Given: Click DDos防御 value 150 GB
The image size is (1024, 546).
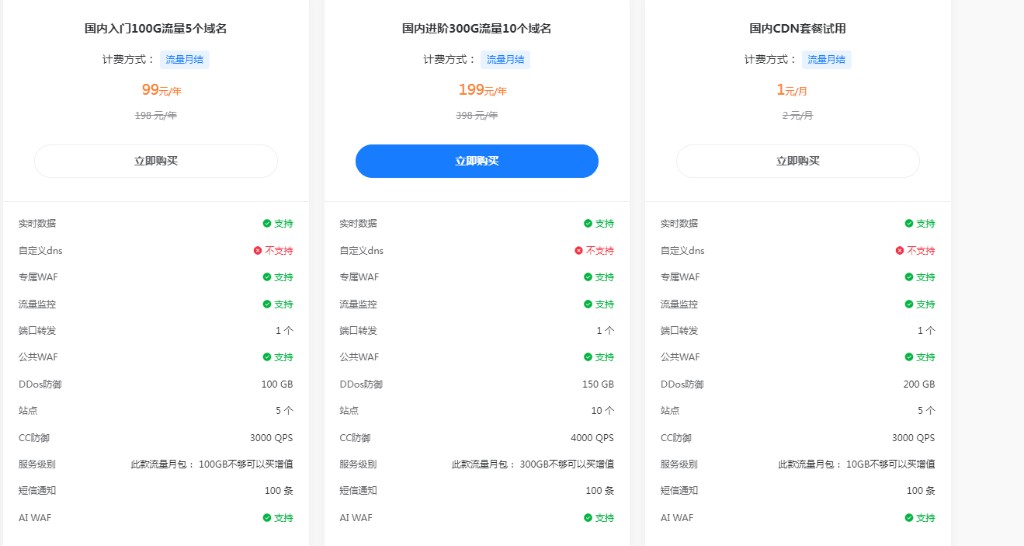Looking at the screenshot, I should [x=598, y=384].
